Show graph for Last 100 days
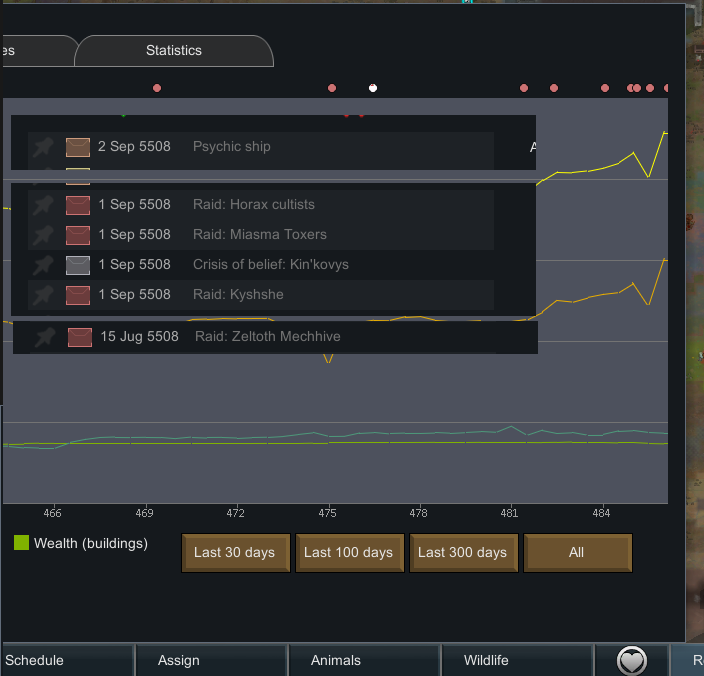 click(349, 553)
